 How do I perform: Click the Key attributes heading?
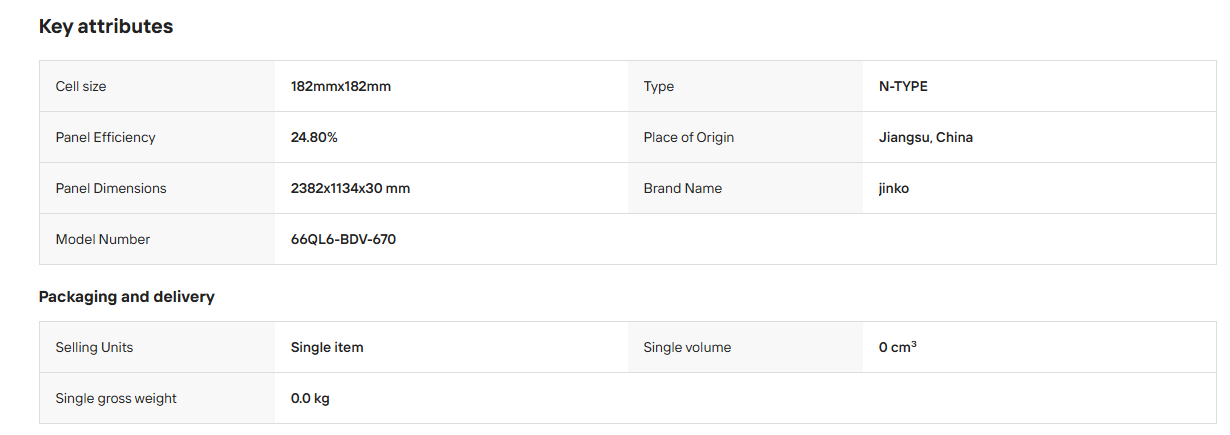(x=106, y=27)
